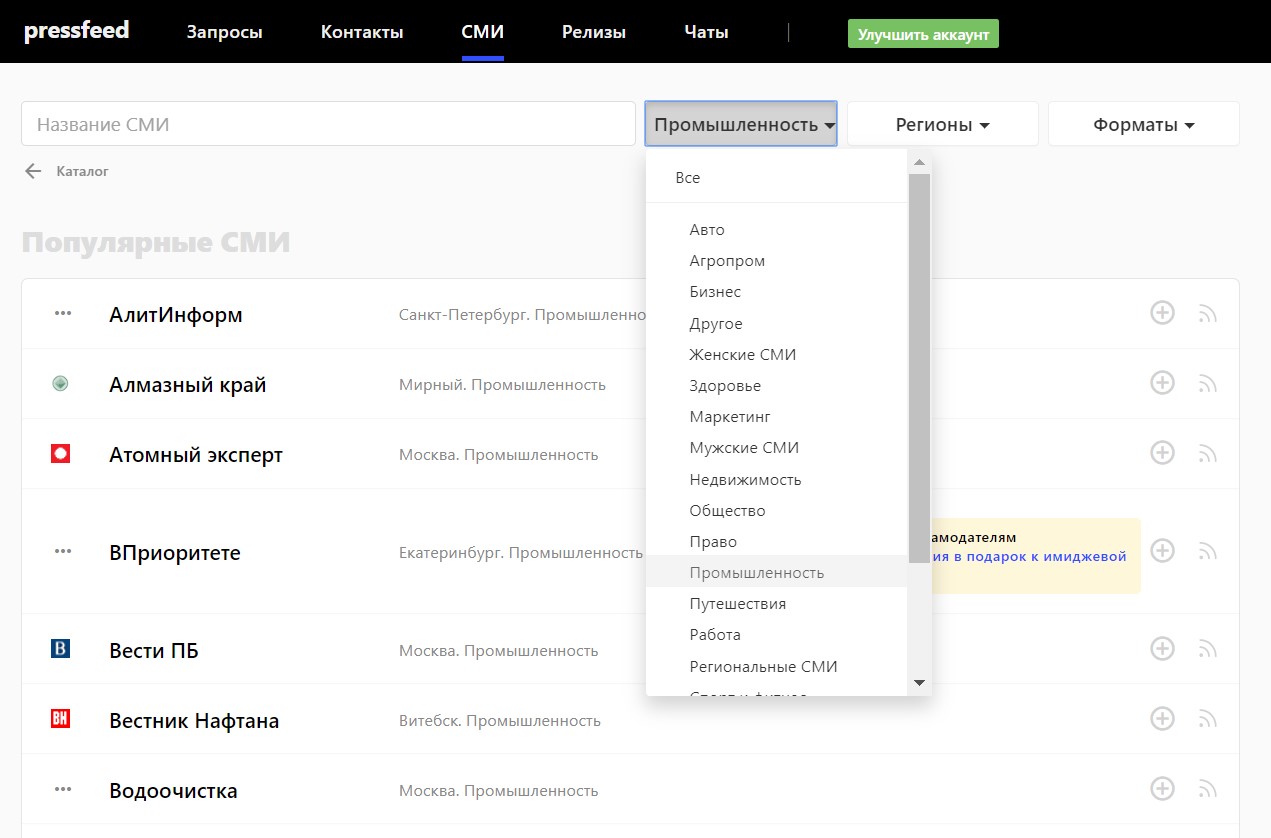Click the back arrow next to Каталог

(x=33, y=171)
